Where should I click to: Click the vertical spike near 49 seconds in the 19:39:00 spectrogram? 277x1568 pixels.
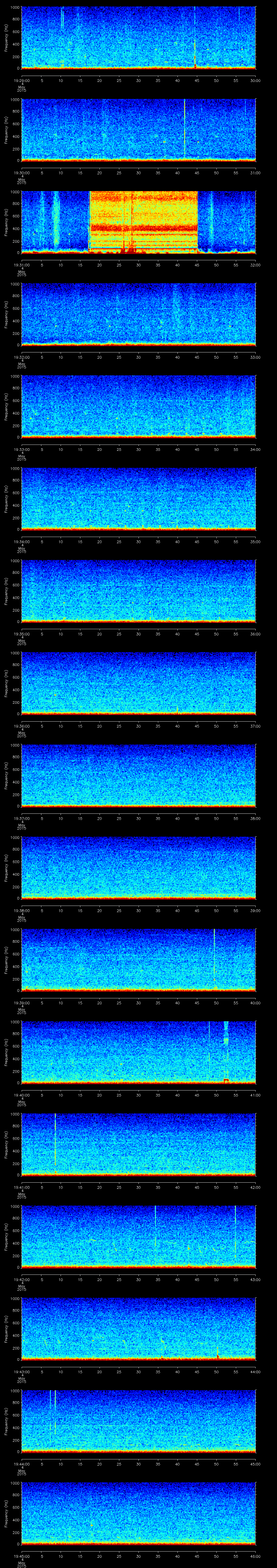pos(214,956)
